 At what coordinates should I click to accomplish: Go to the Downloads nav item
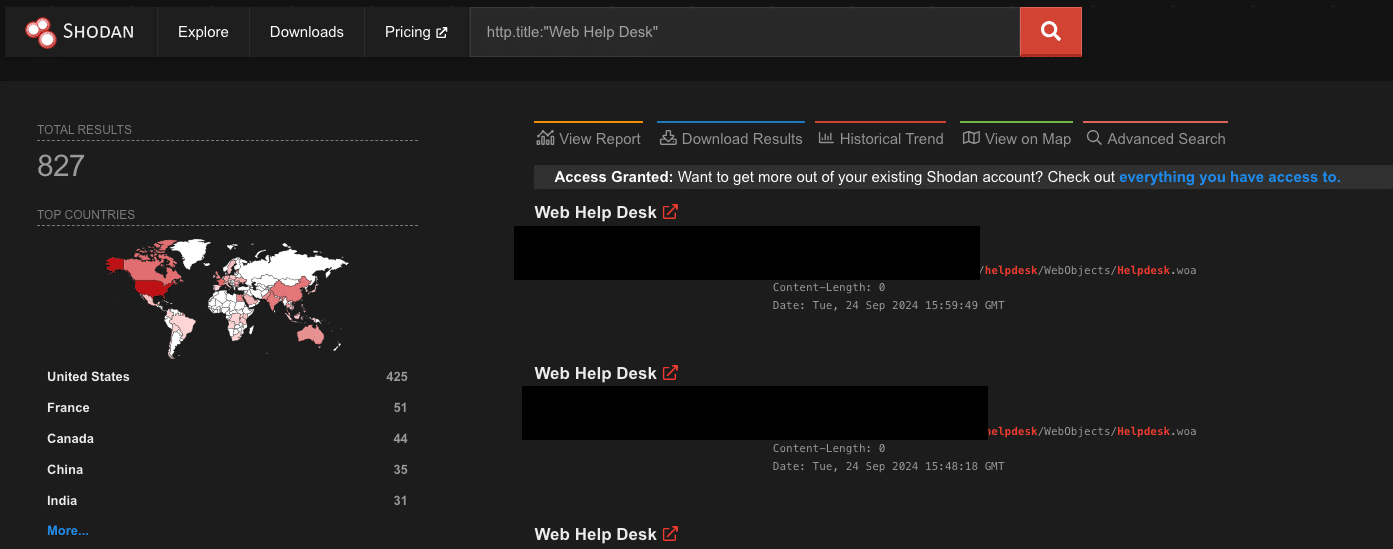(x=306, y=32)
